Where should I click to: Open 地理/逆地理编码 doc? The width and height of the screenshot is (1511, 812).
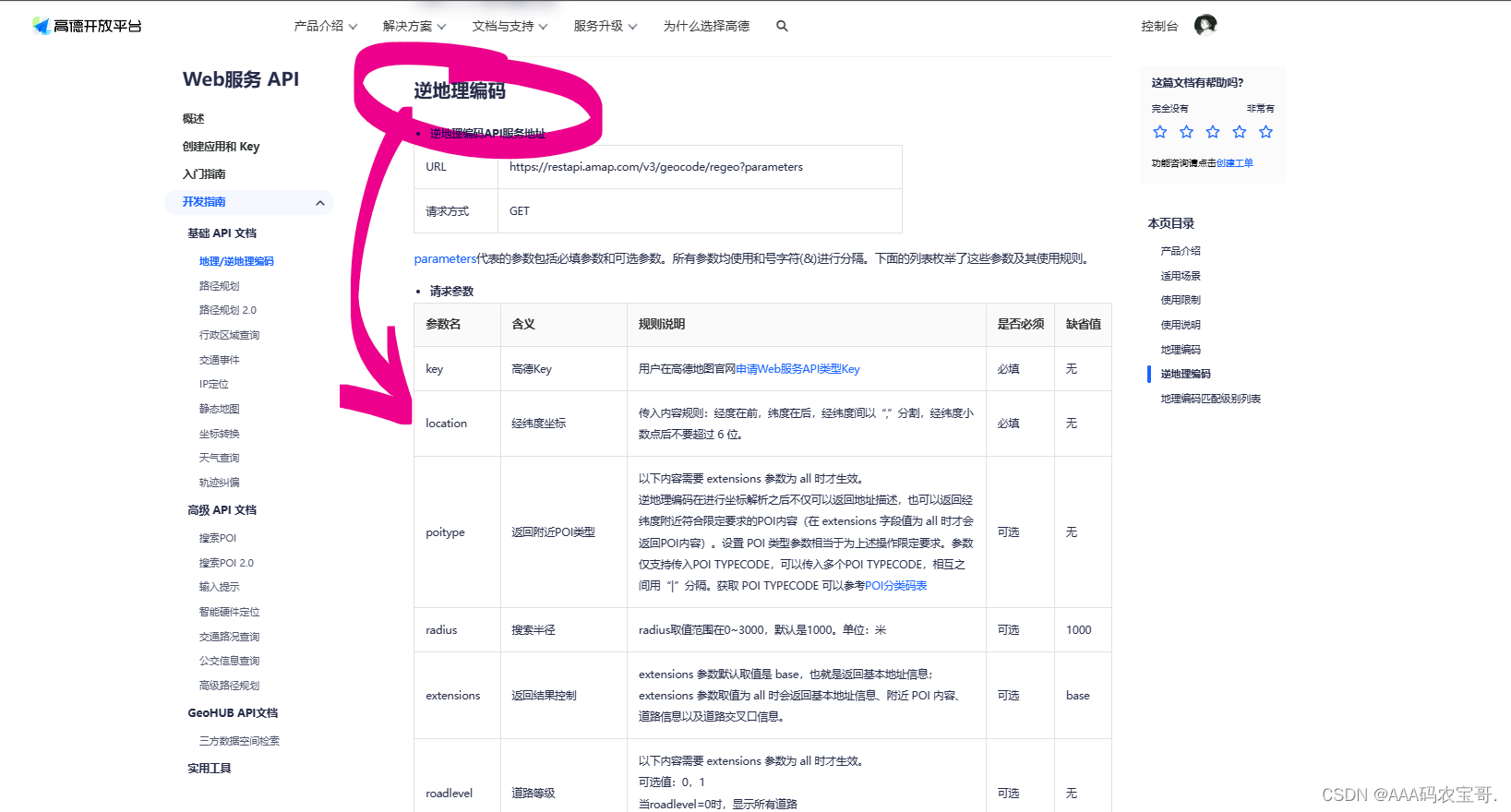click(236, 261)
